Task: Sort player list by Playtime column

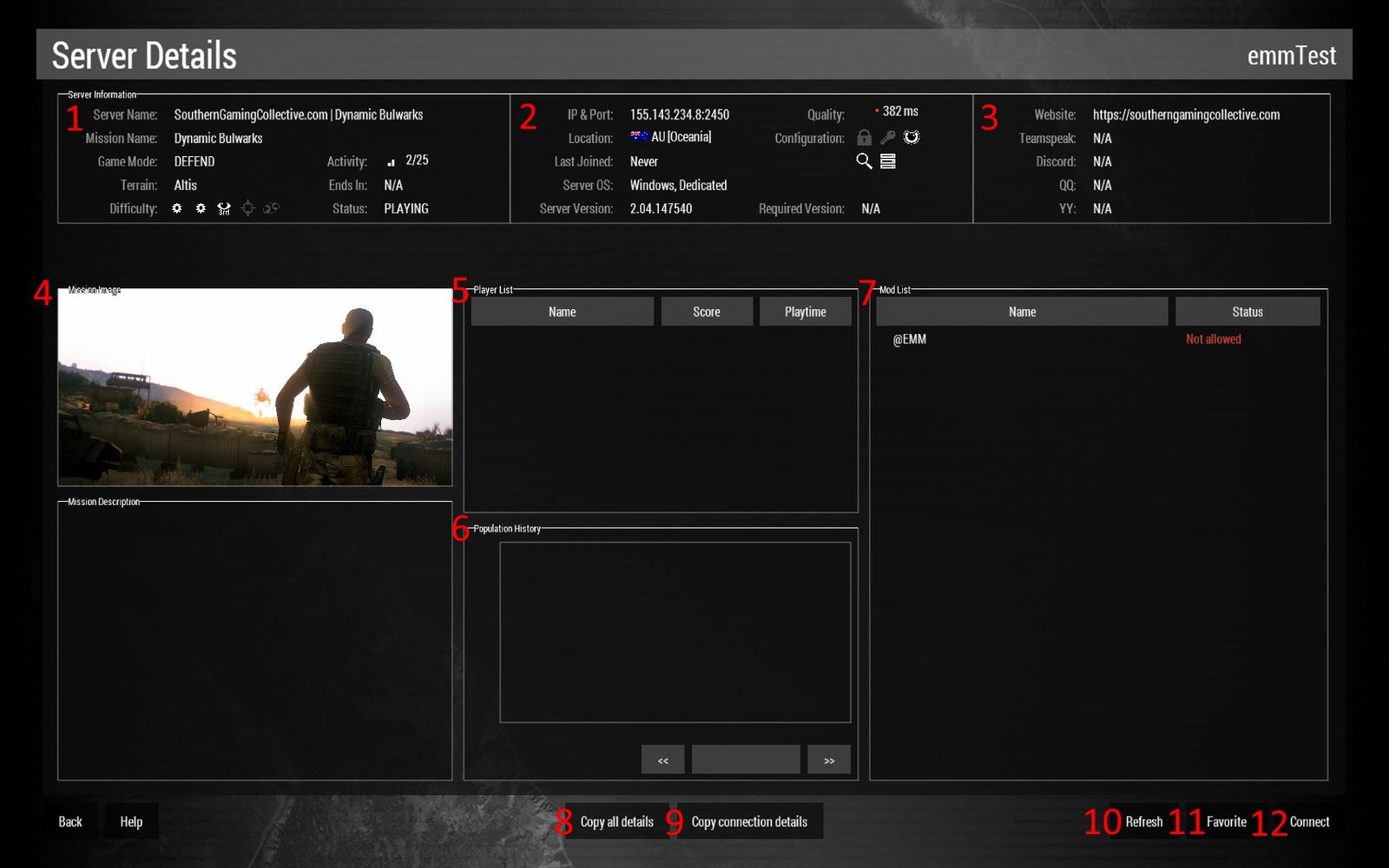Action: [806, 311]
